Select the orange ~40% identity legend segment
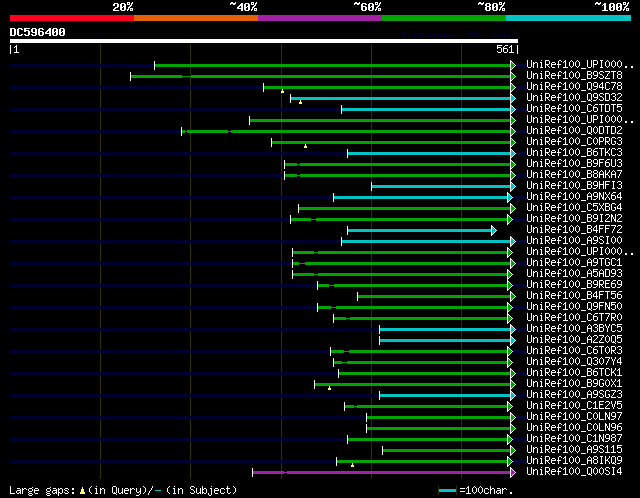640x498 pixels. [x=196, y=18]
